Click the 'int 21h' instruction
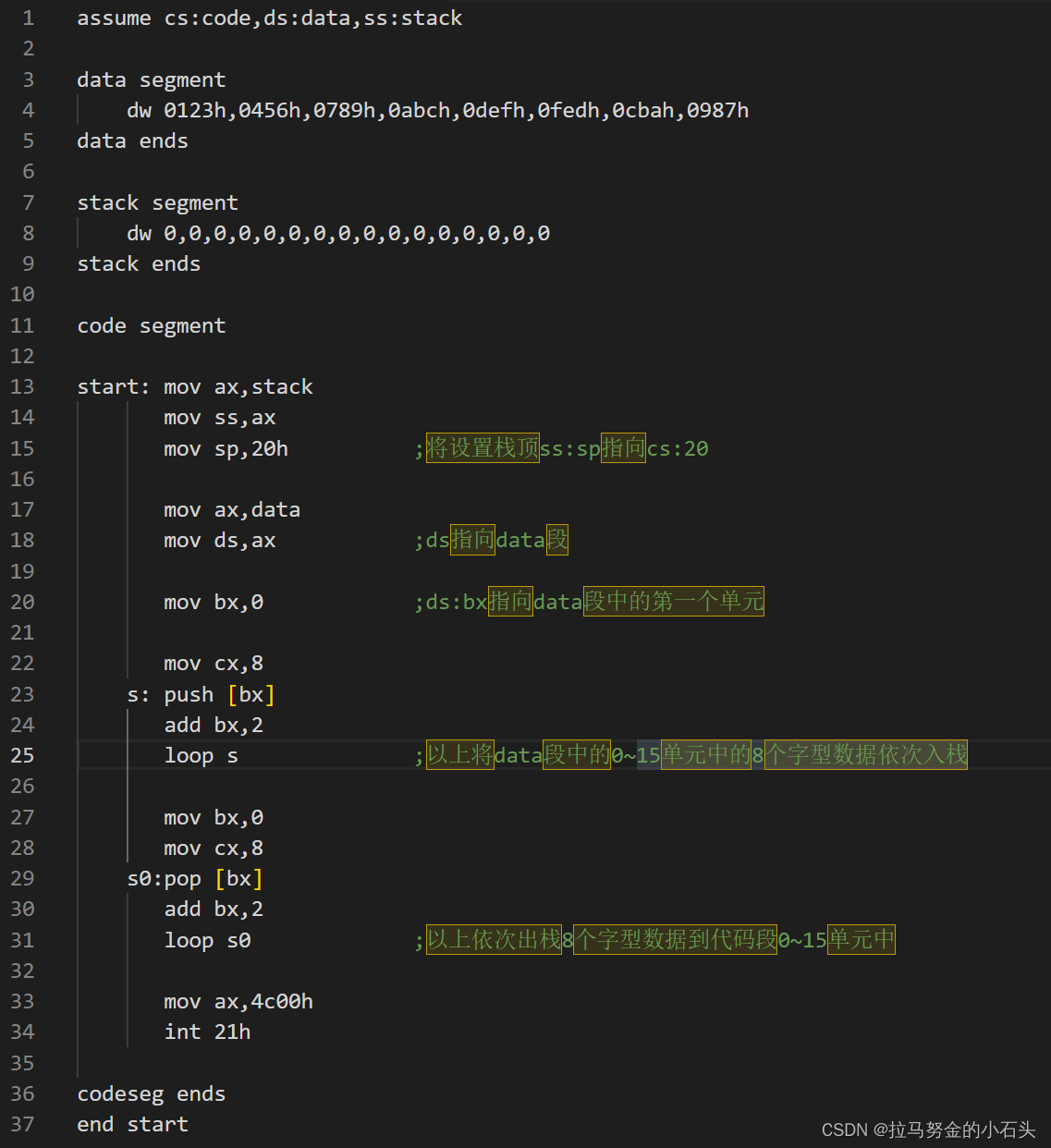 (207, 1032)
